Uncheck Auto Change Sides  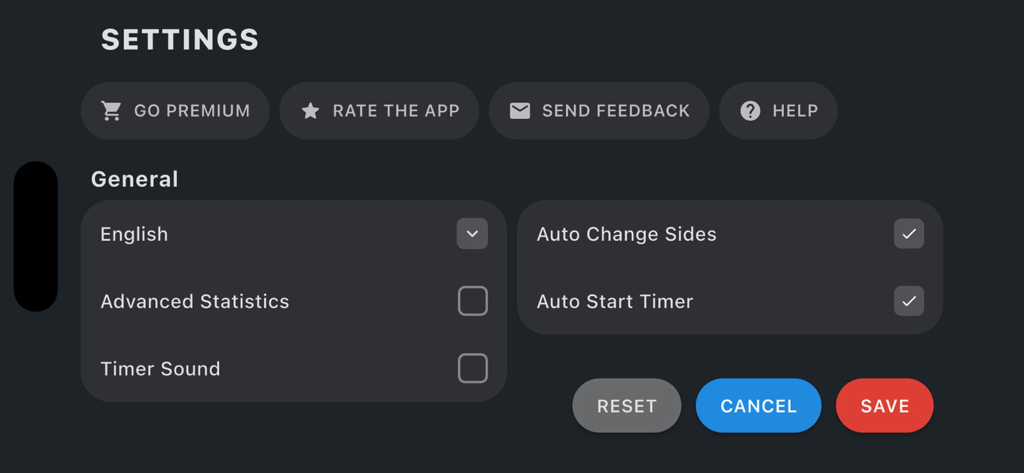[x=908, y=234]
